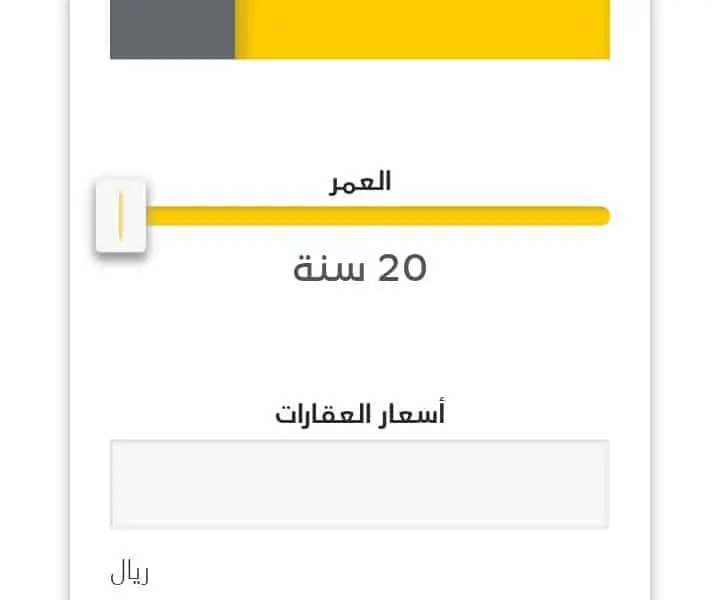Click the number 20 in the age value

point(402,268)
